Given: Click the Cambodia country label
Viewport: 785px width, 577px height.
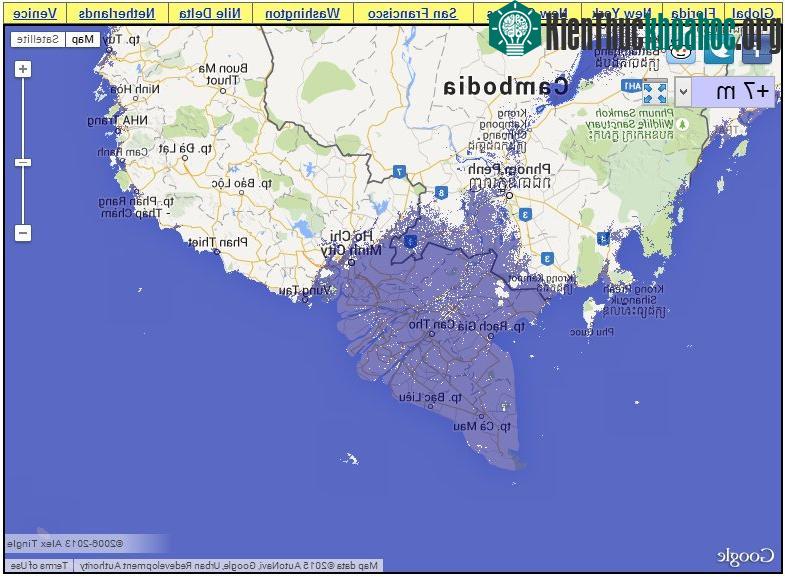Looking at the screenshot, I should point(506,87).
